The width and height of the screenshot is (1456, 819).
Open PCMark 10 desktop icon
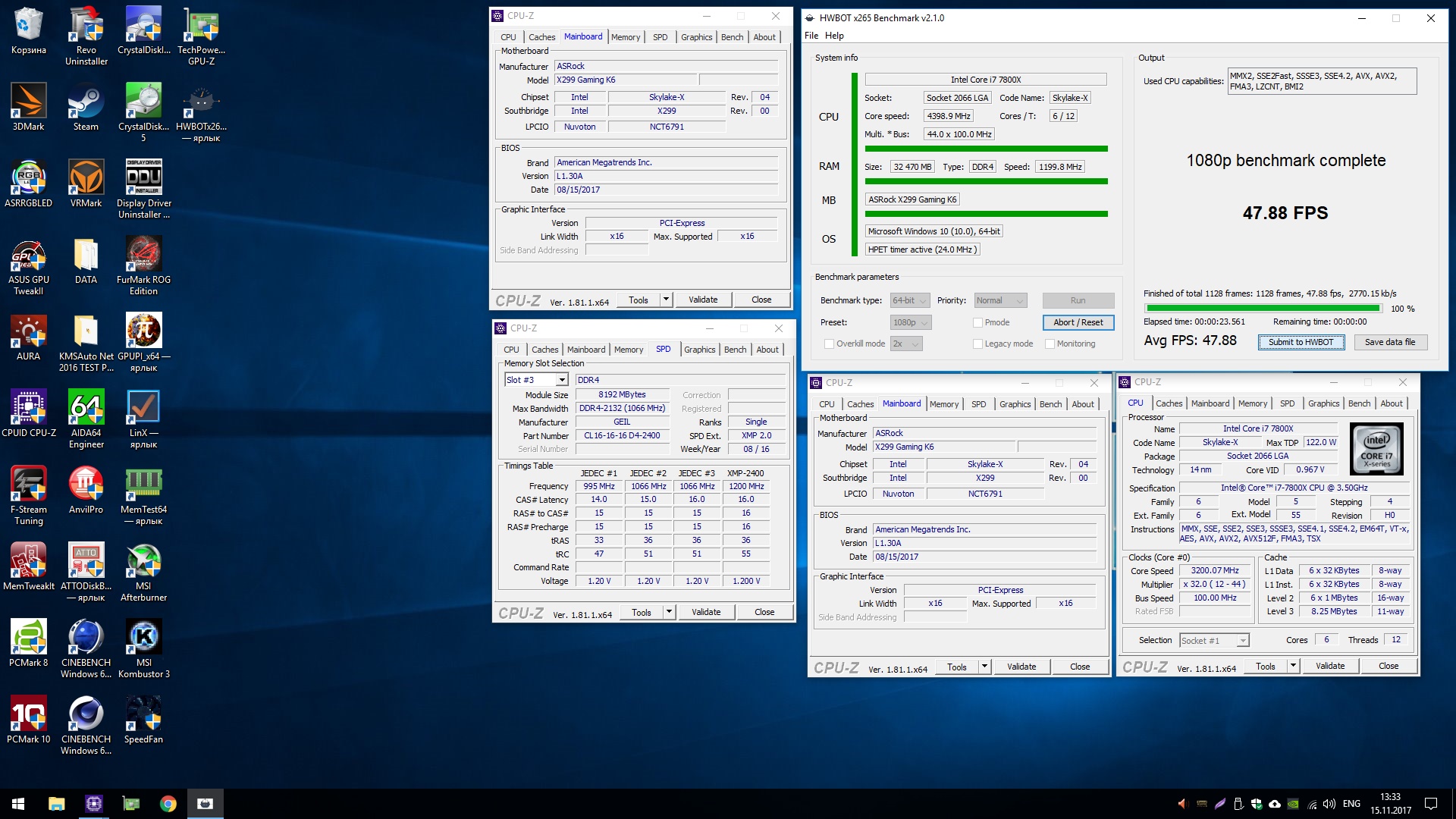28,720
